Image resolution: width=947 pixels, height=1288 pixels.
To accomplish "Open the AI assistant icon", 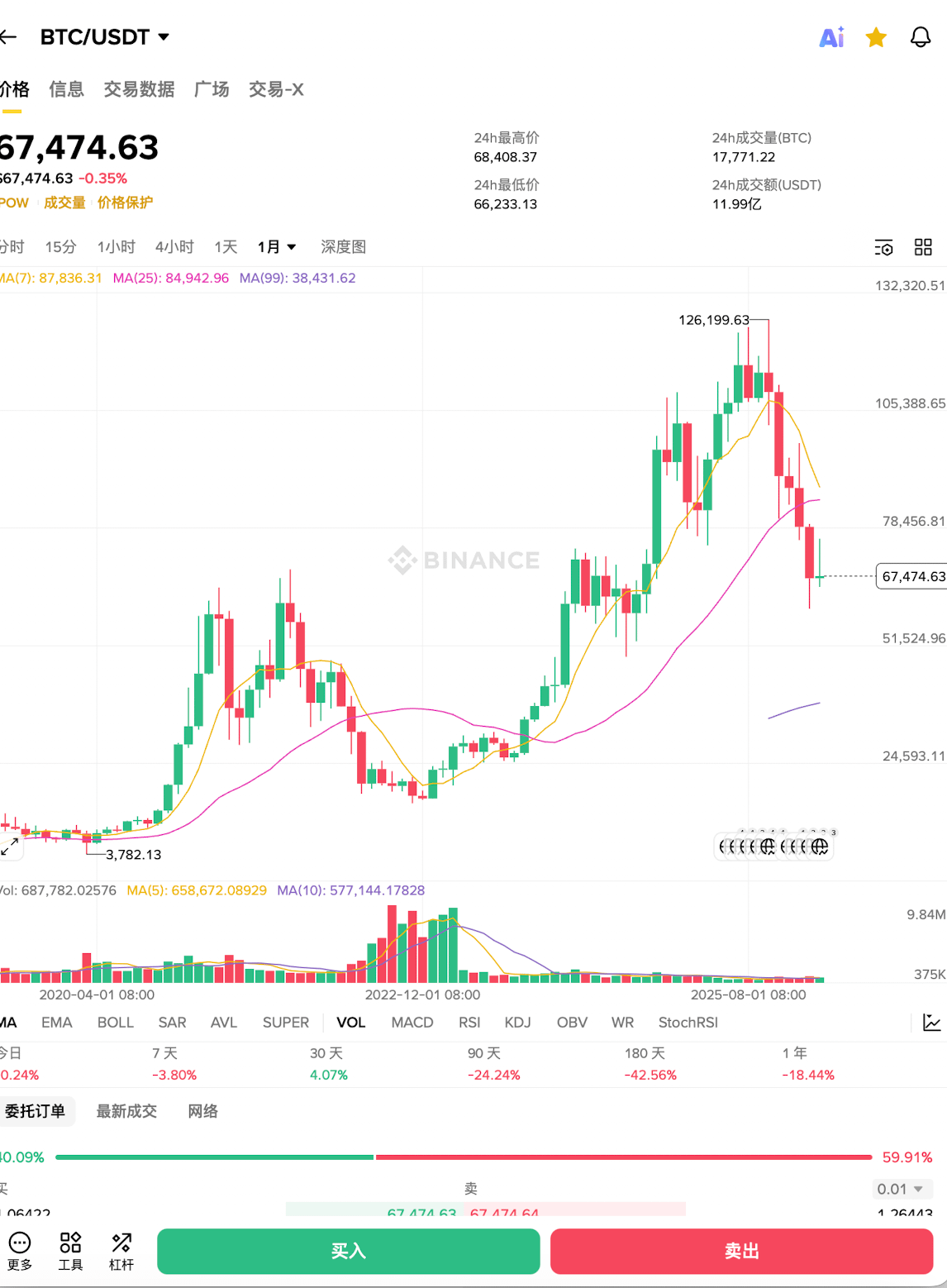I will point(831,38).
